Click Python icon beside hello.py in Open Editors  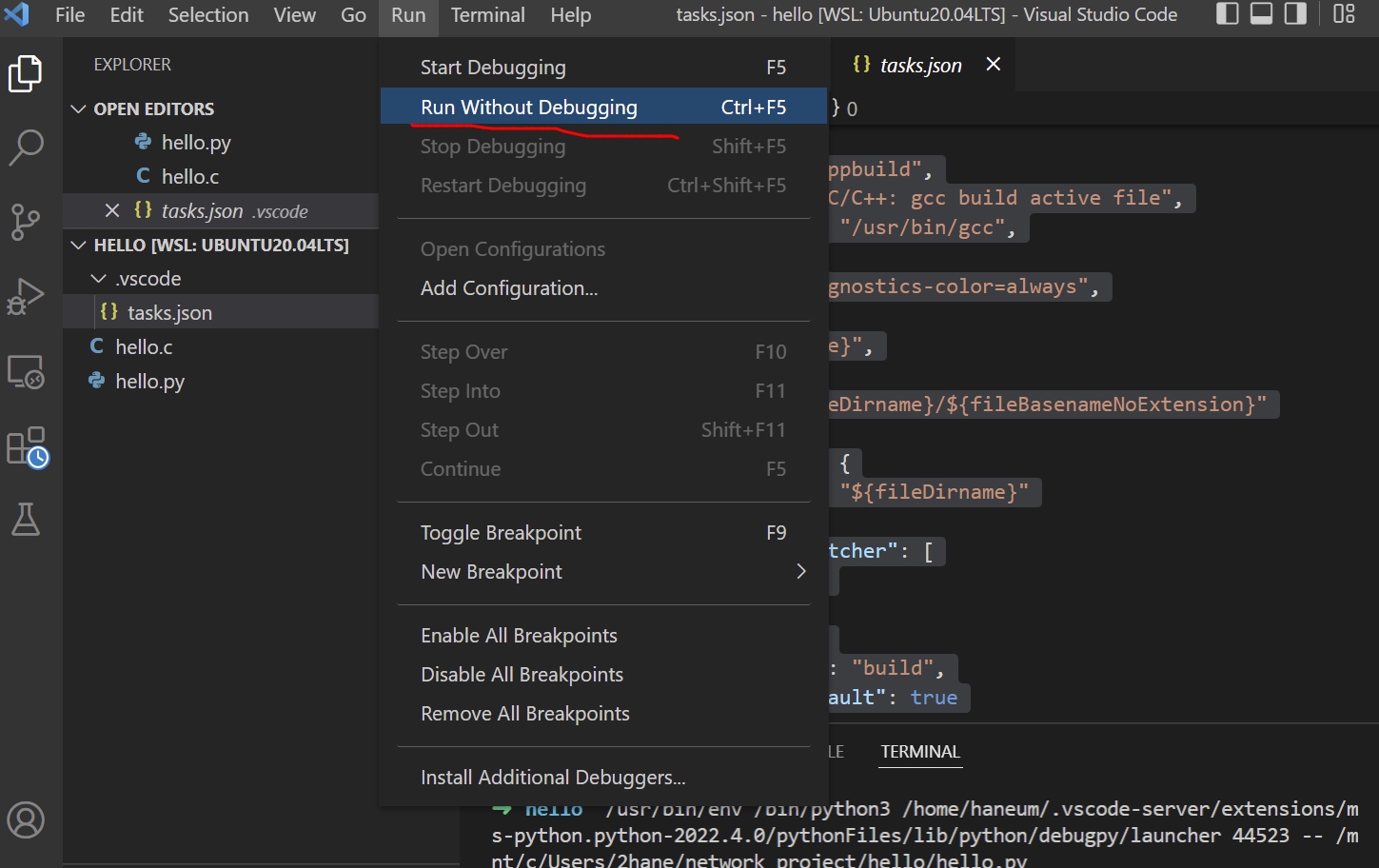(143, 142)
